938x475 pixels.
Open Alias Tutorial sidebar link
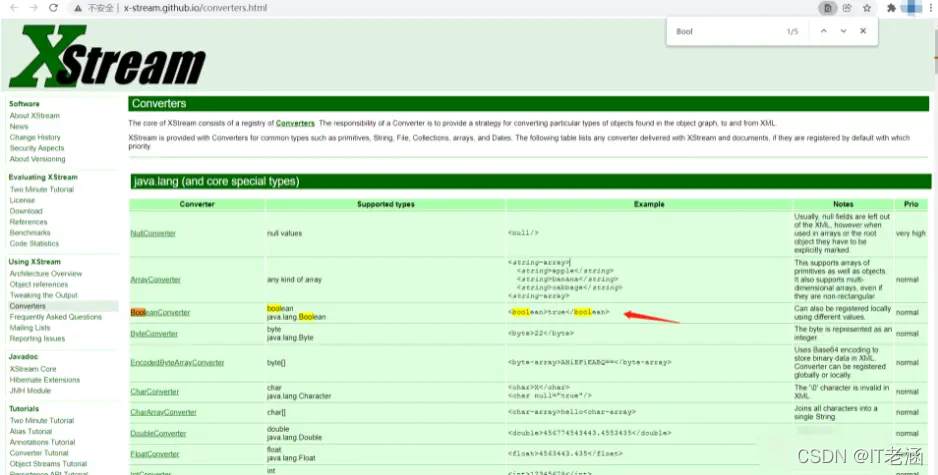[x=31, y=431]
